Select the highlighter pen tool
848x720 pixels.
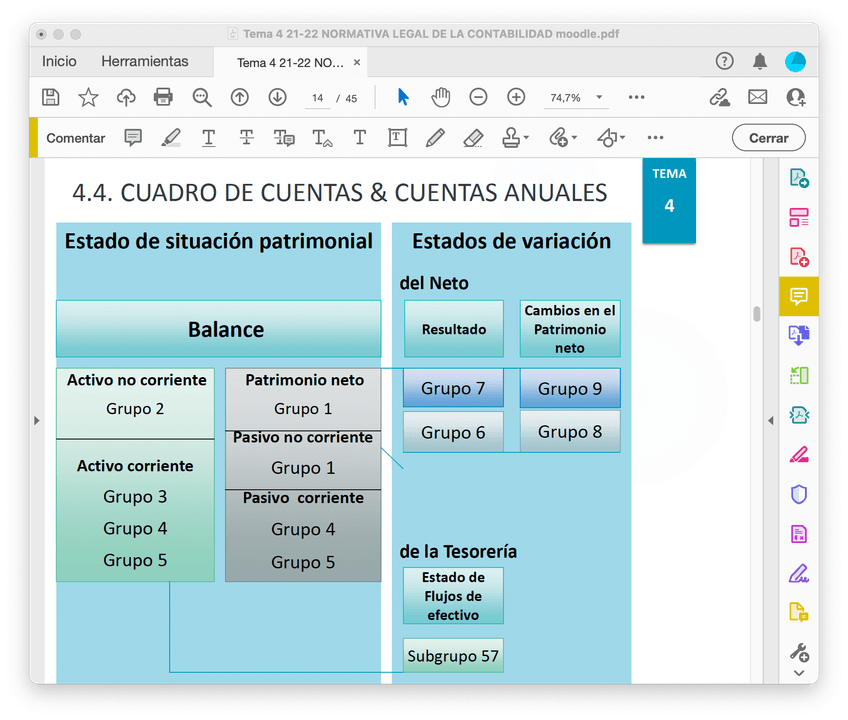point(171,138)
